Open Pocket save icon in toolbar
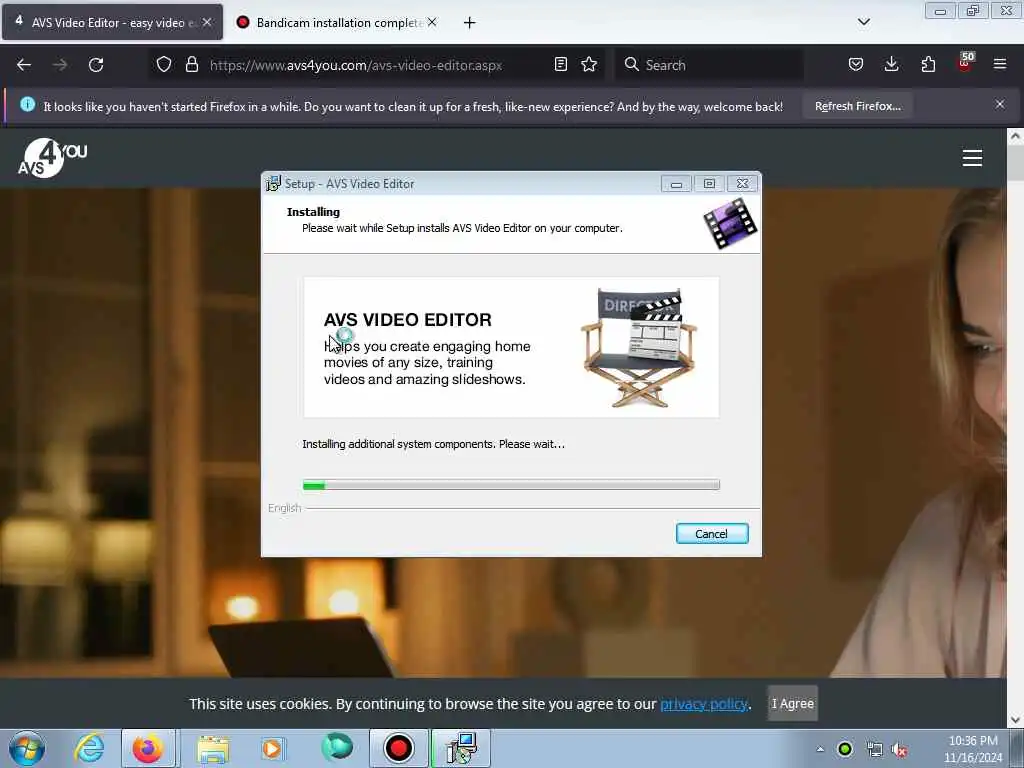1024x768 pixels. click(856, 65)
